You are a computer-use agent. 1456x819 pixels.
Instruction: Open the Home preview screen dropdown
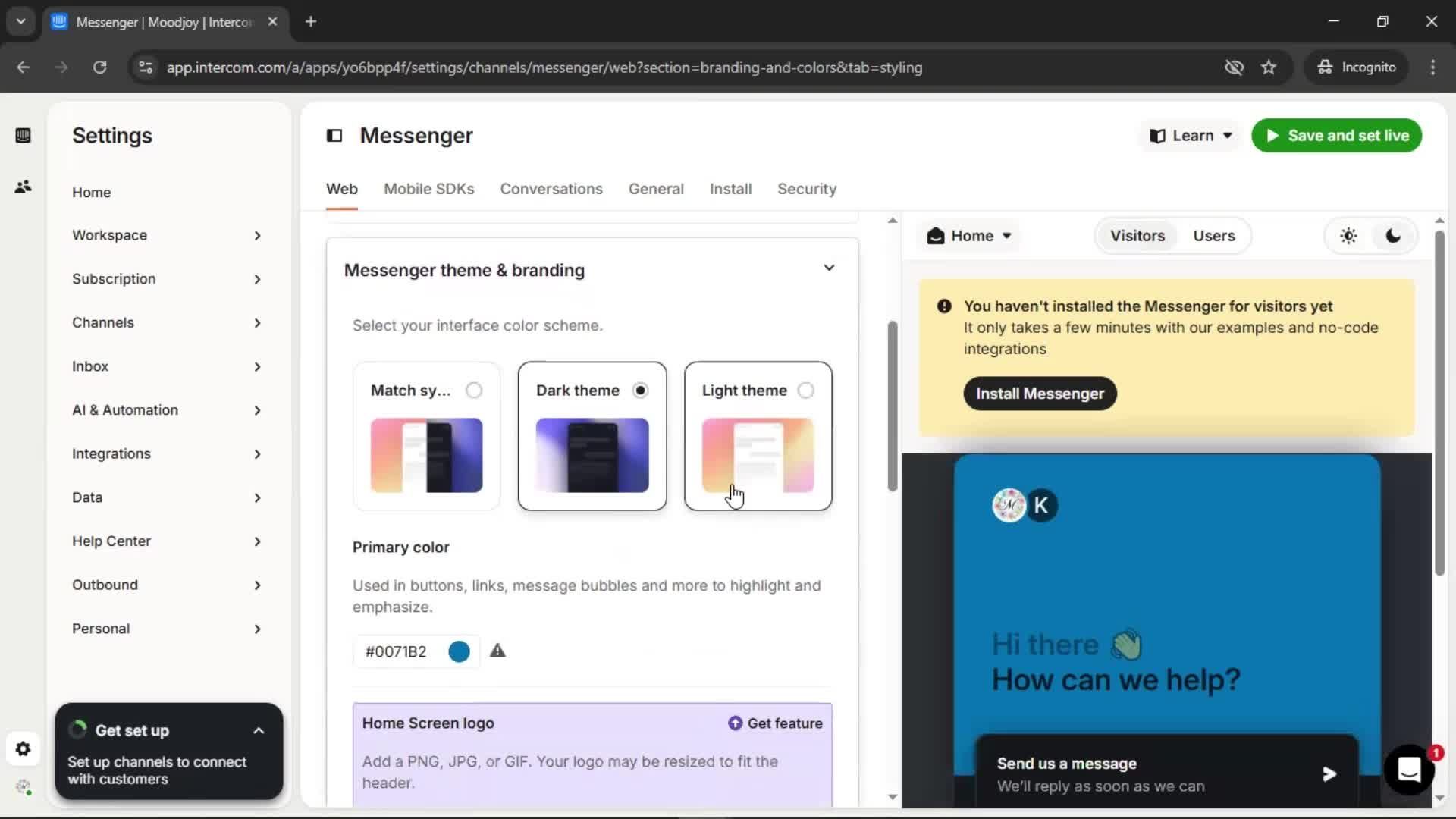(969, 236)
